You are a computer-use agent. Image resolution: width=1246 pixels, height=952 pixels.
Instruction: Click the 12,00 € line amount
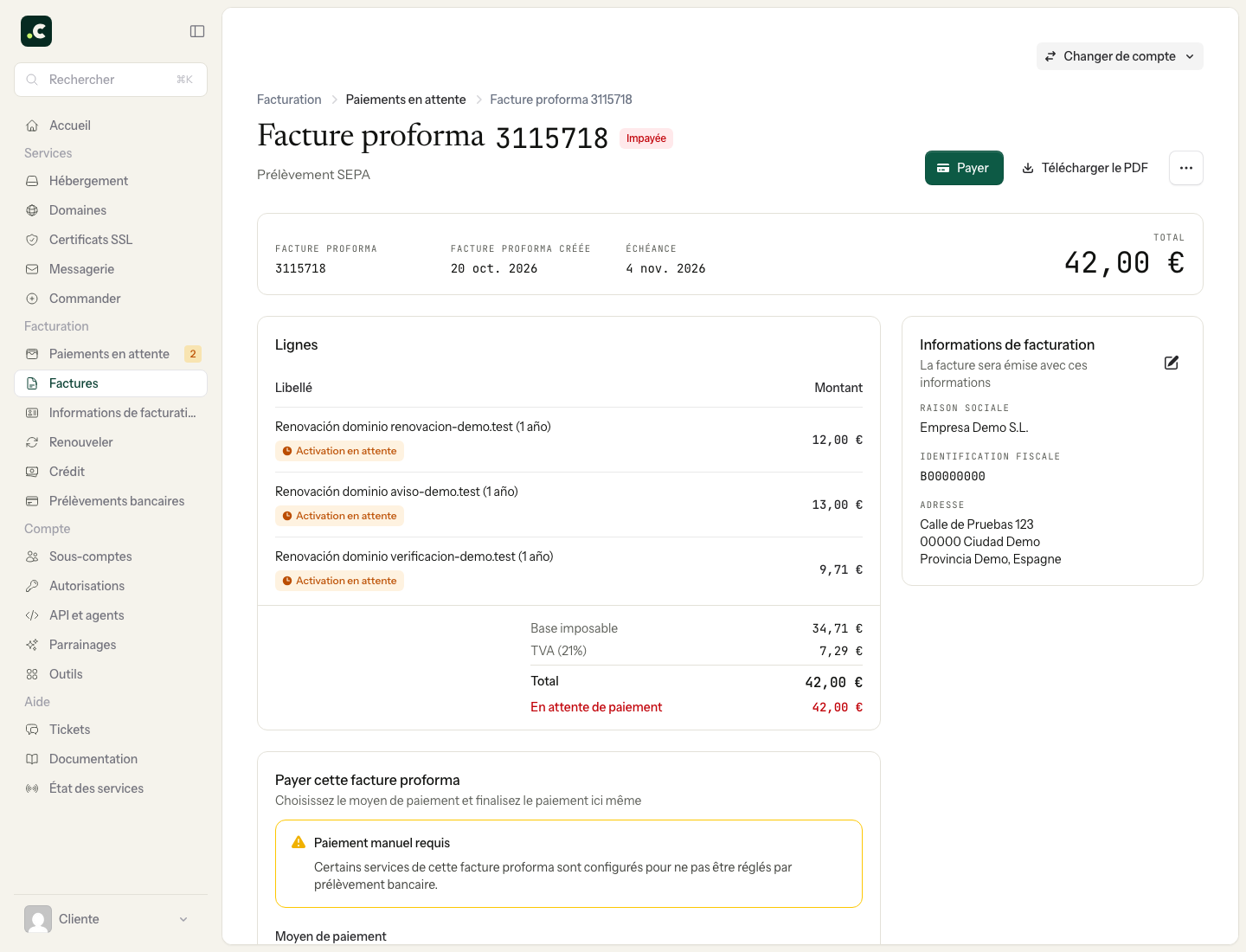pos(837,440)
